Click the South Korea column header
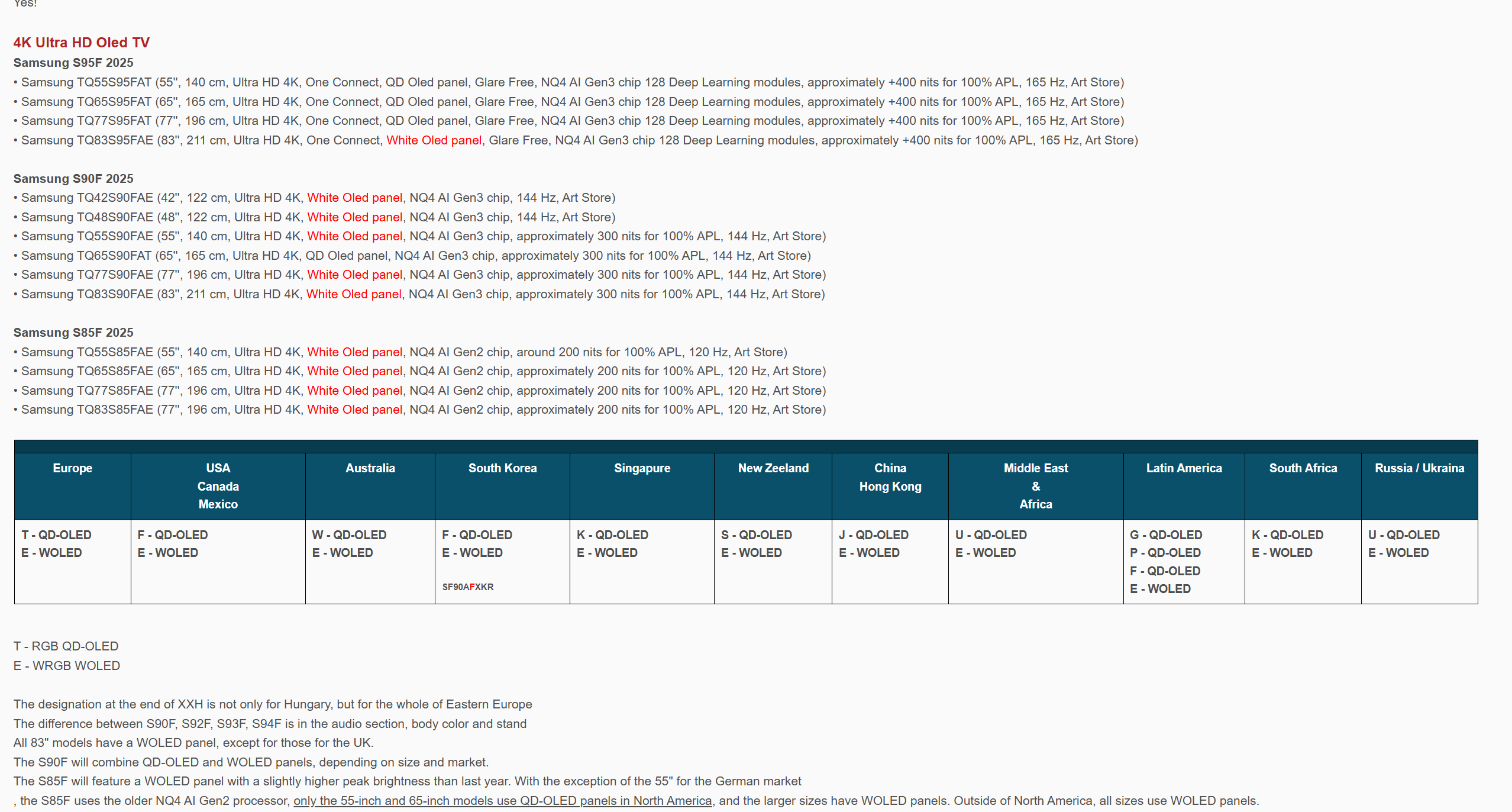This screenshot has height=812, width=1512. tap(502, 468)
